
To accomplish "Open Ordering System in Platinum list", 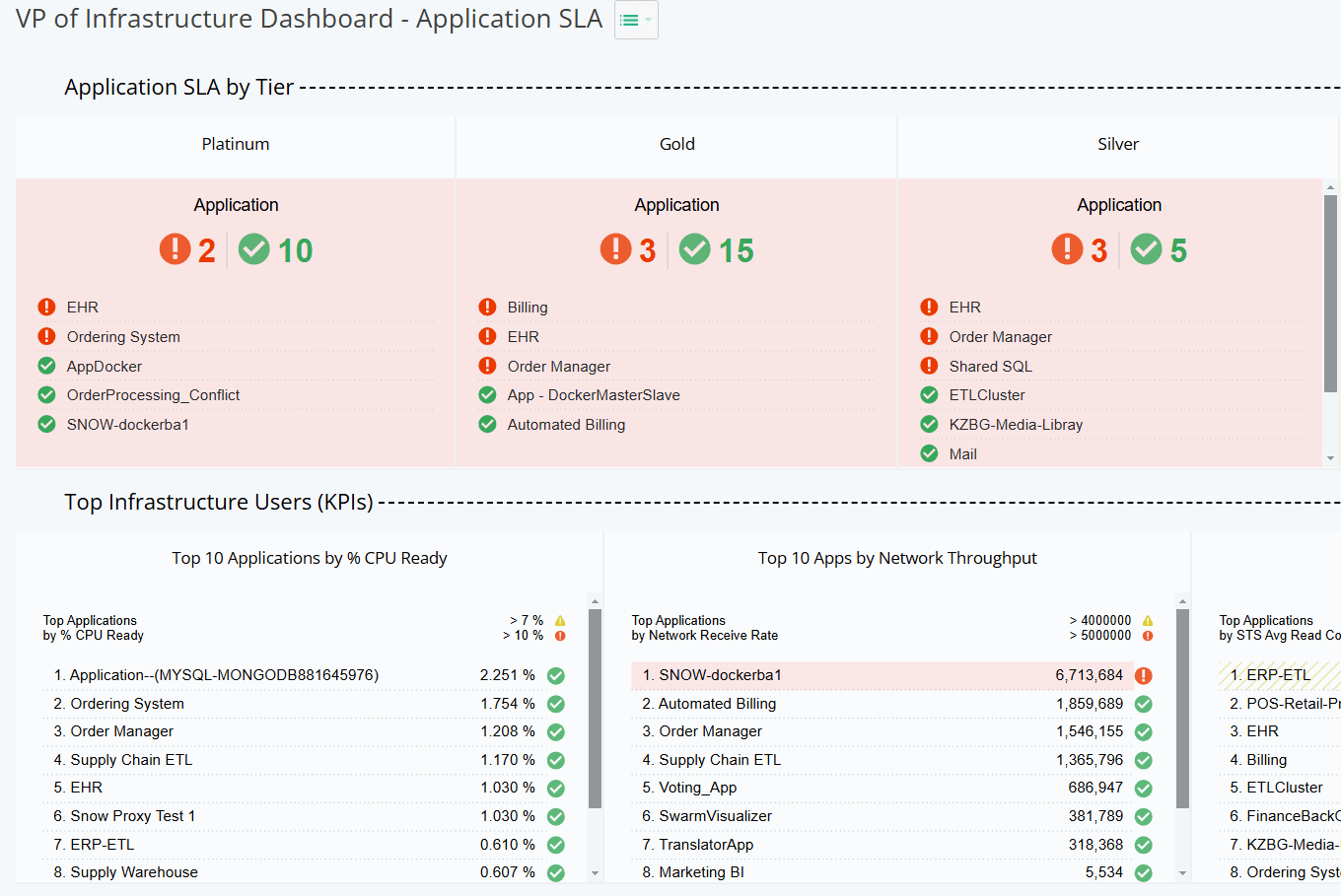I will coord(123,336).
